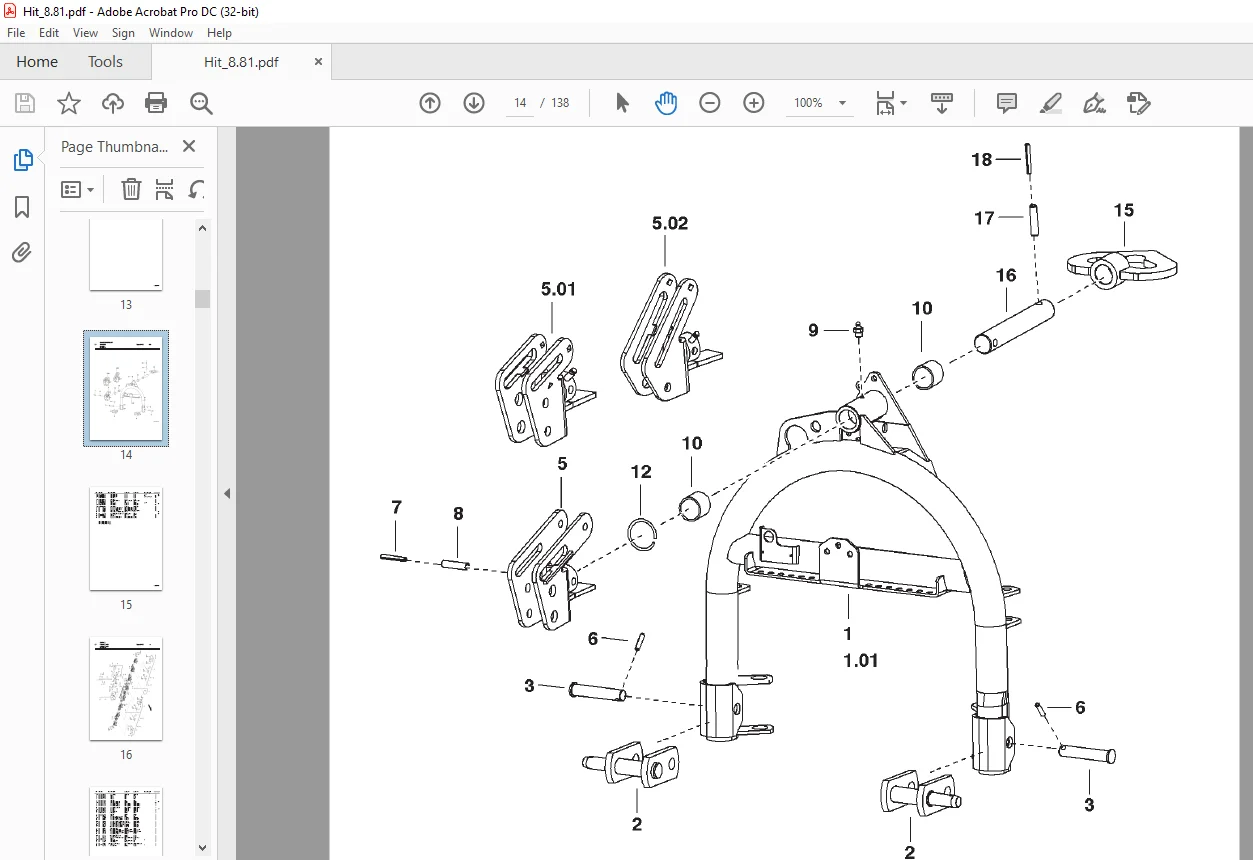Go to the previous page arrow
Screen dimensions: 1253x860
coord(430,103)
